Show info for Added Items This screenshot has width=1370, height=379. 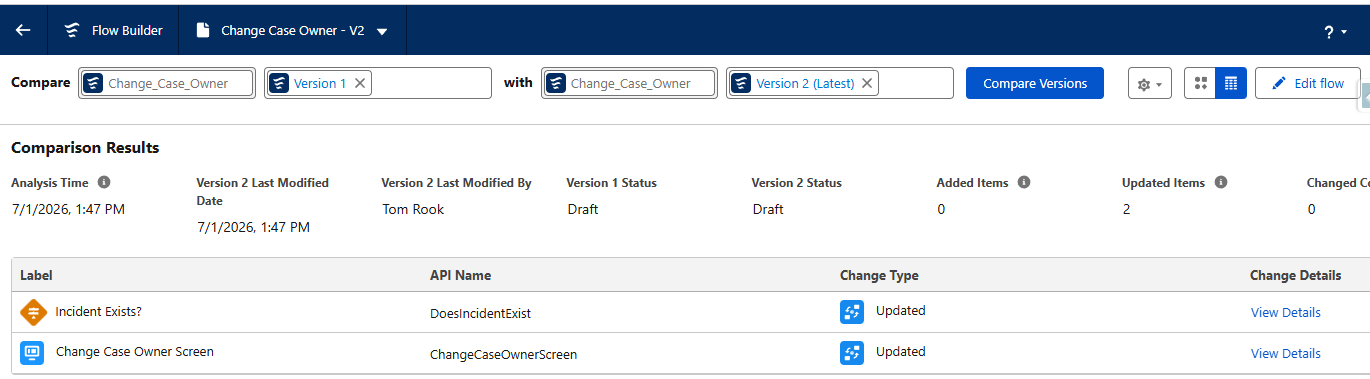(x=1023, y=183)
